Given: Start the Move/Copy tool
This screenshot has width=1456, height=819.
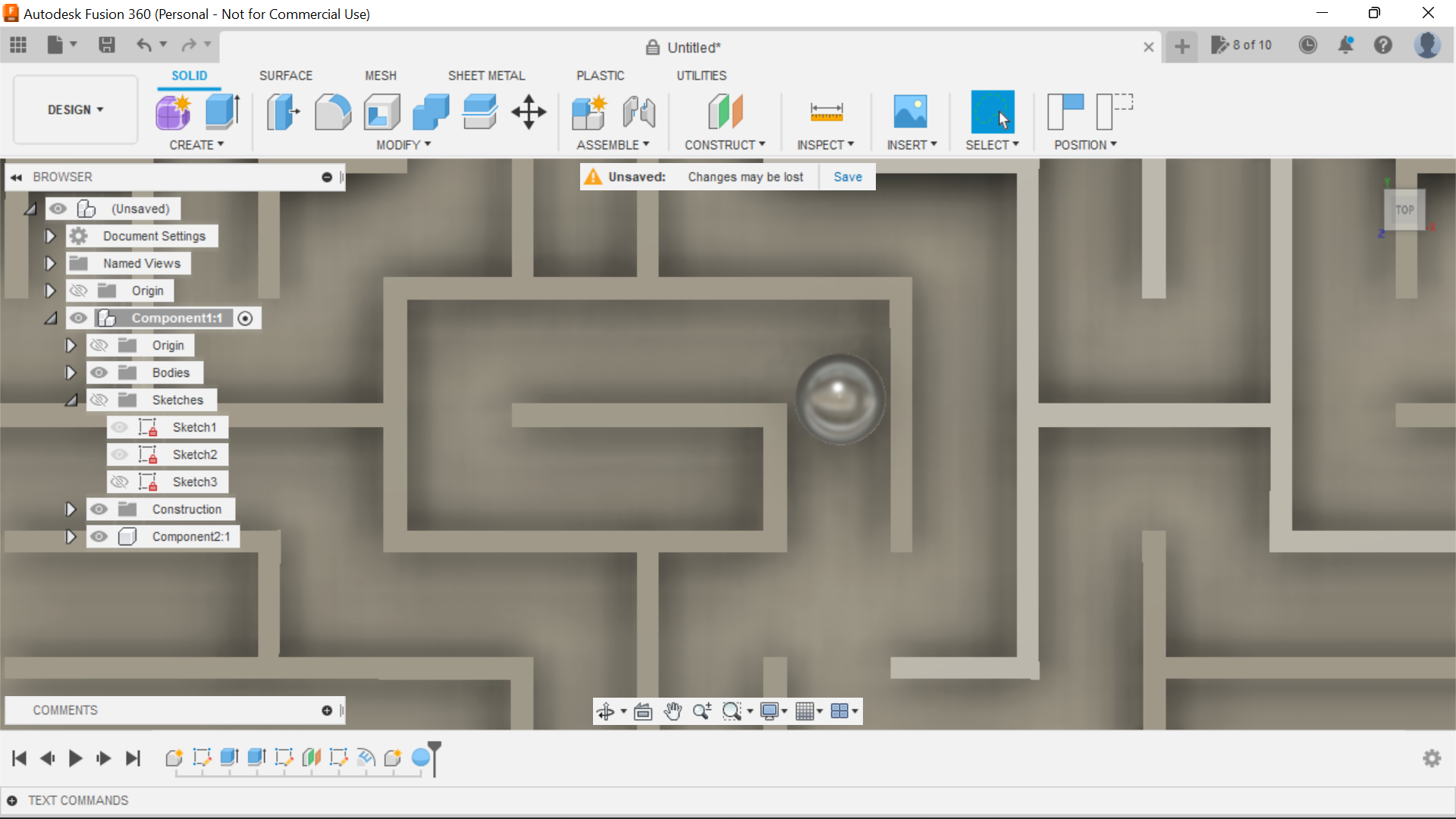Looking at the screenshot, I should (528, 111).
